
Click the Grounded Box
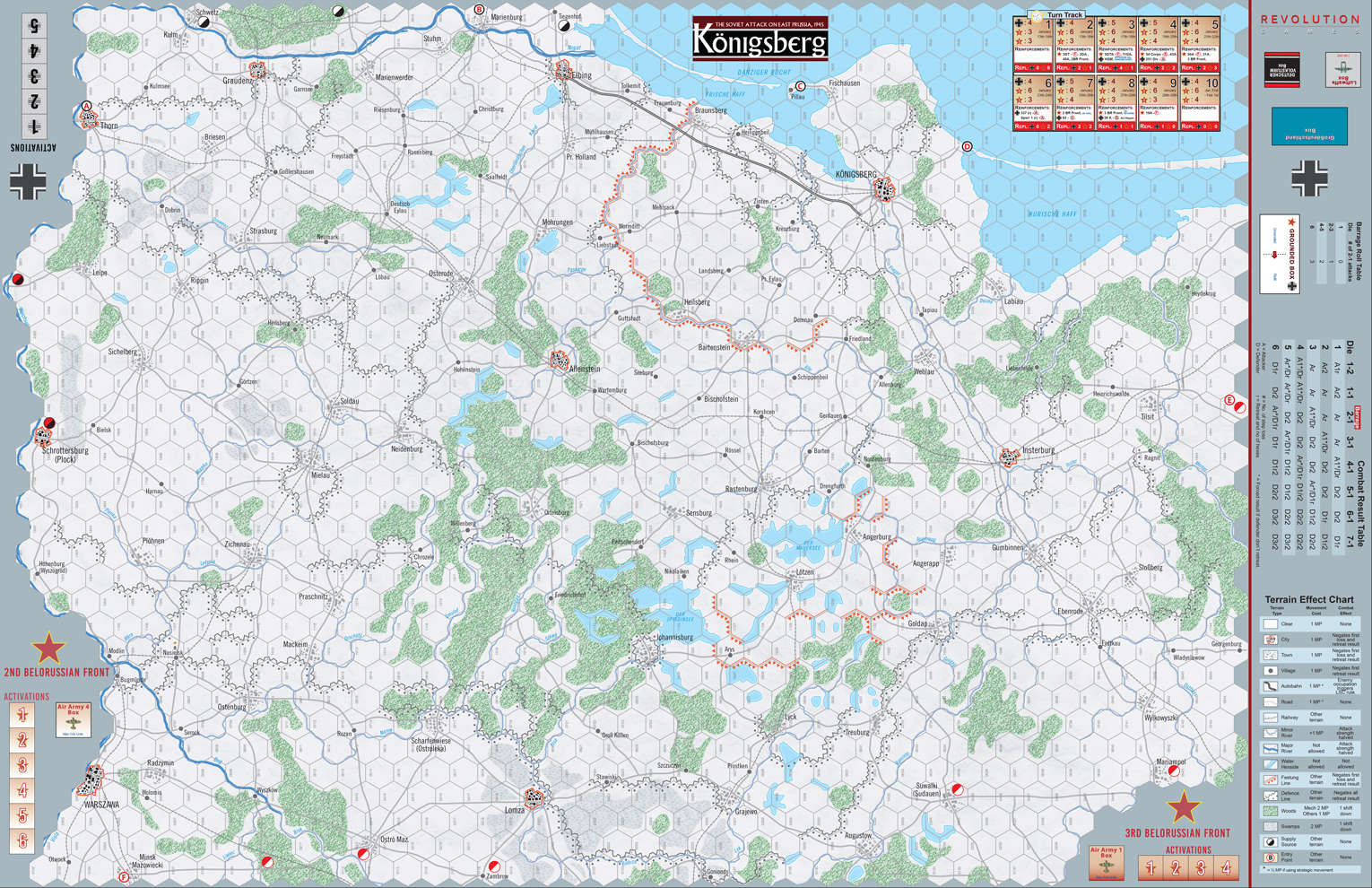point(1280,254)
